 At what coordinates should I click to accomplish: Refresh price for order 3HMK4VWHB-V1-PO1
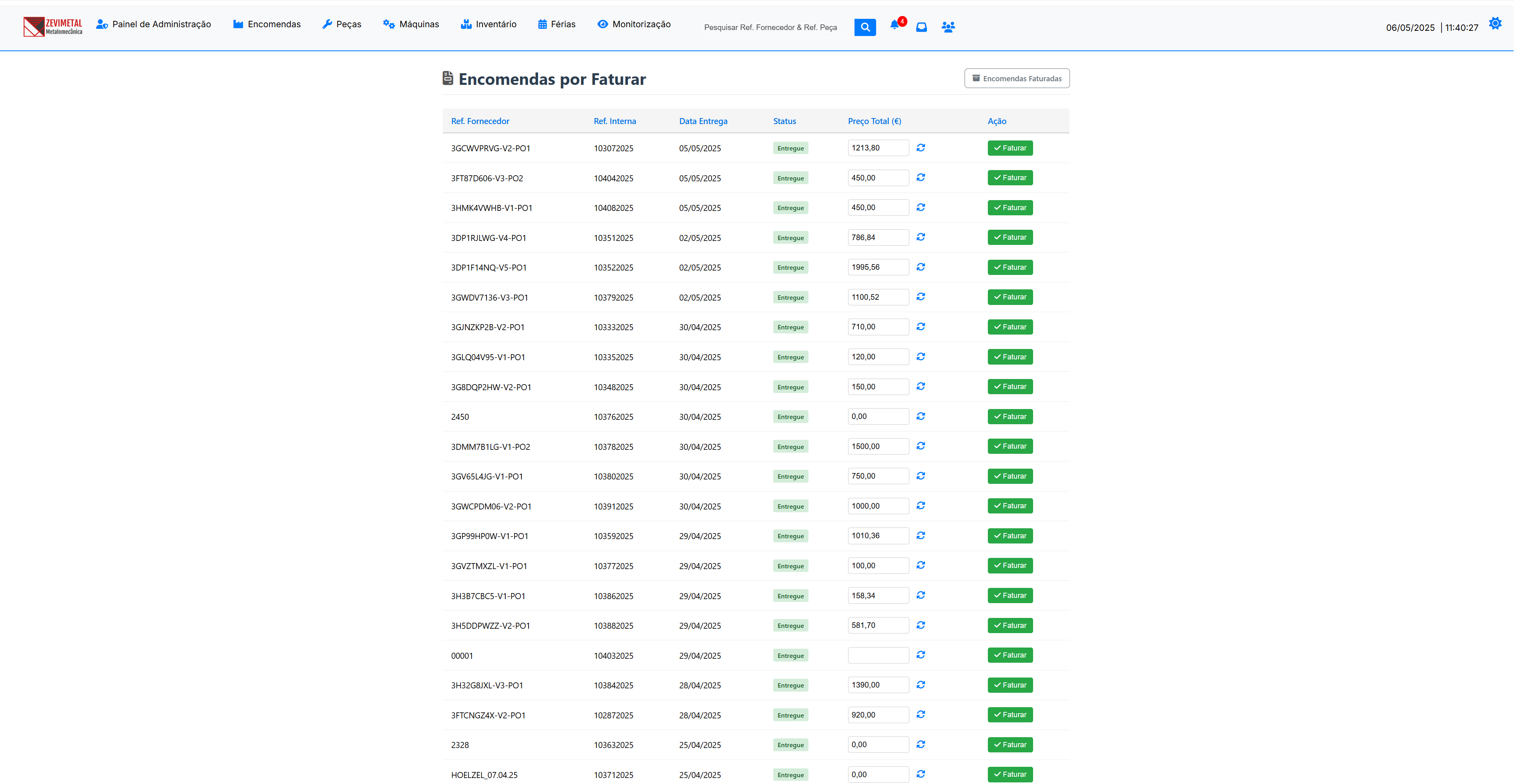921,207
